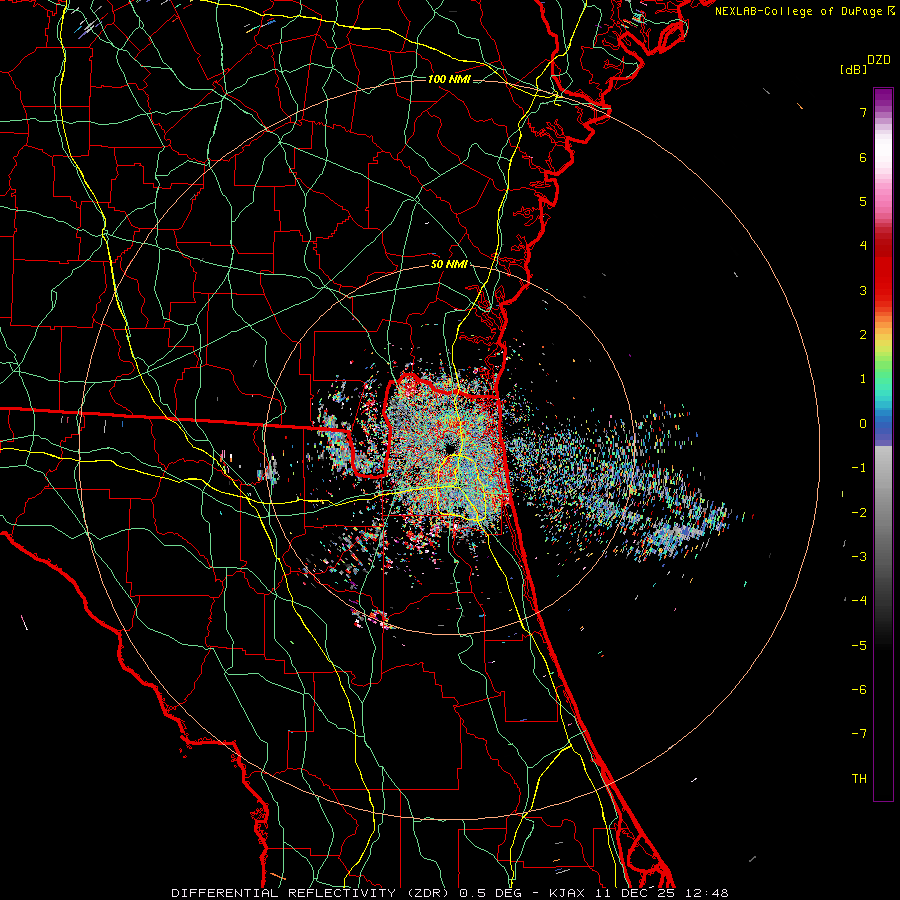Screen dimensions: 900x900
Task: Click the -4 value on the color scale
Action: 859,601
